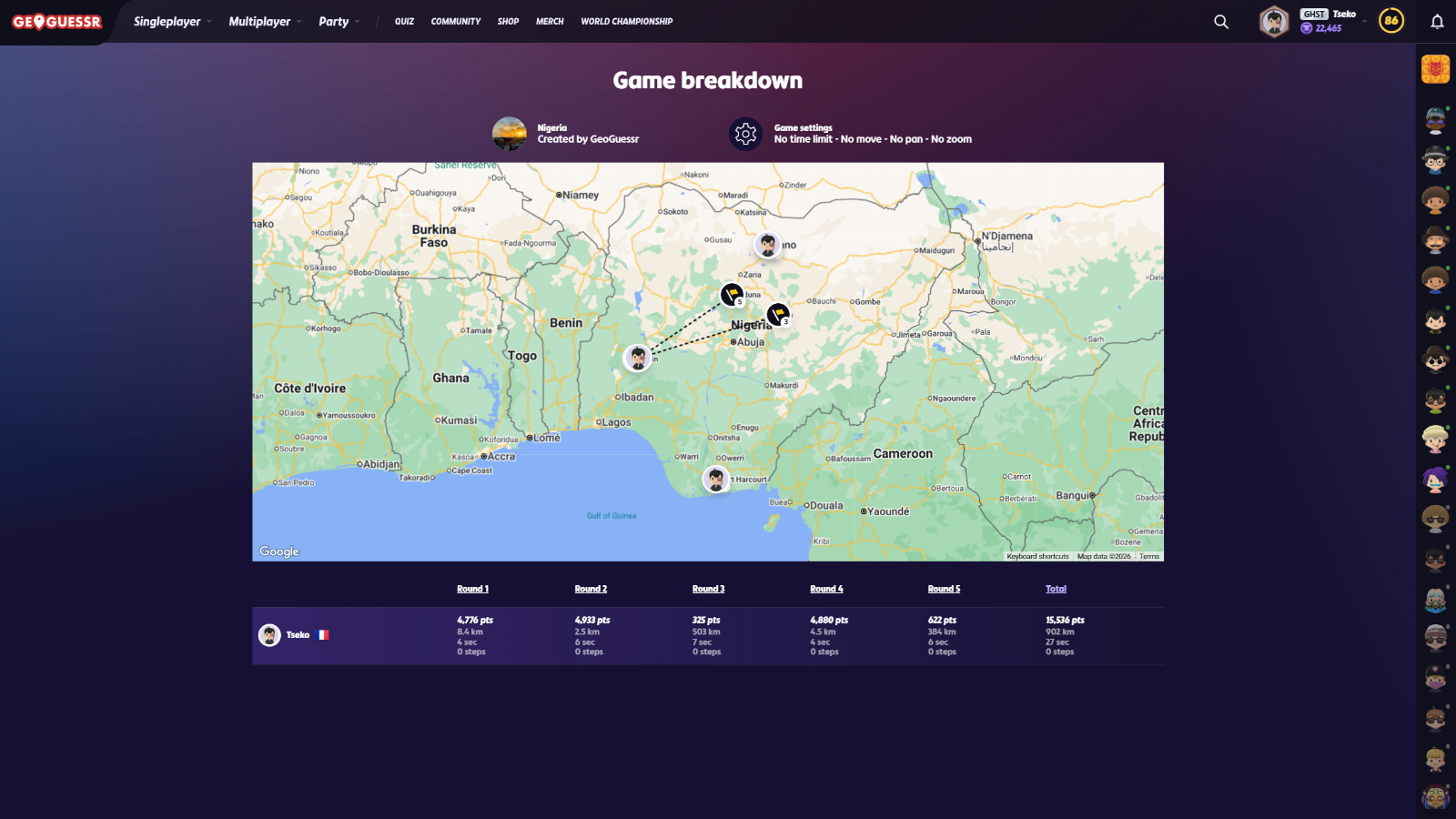Expand the Party dropdown

pyautogui.click(x=339, y=22)
